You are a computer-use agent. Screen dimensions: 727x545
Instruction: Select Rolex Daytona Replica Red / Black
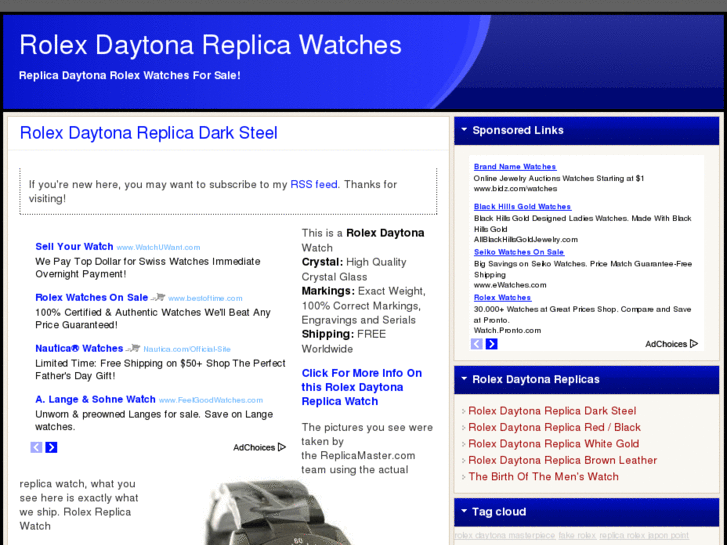click(x=555, y=427)
